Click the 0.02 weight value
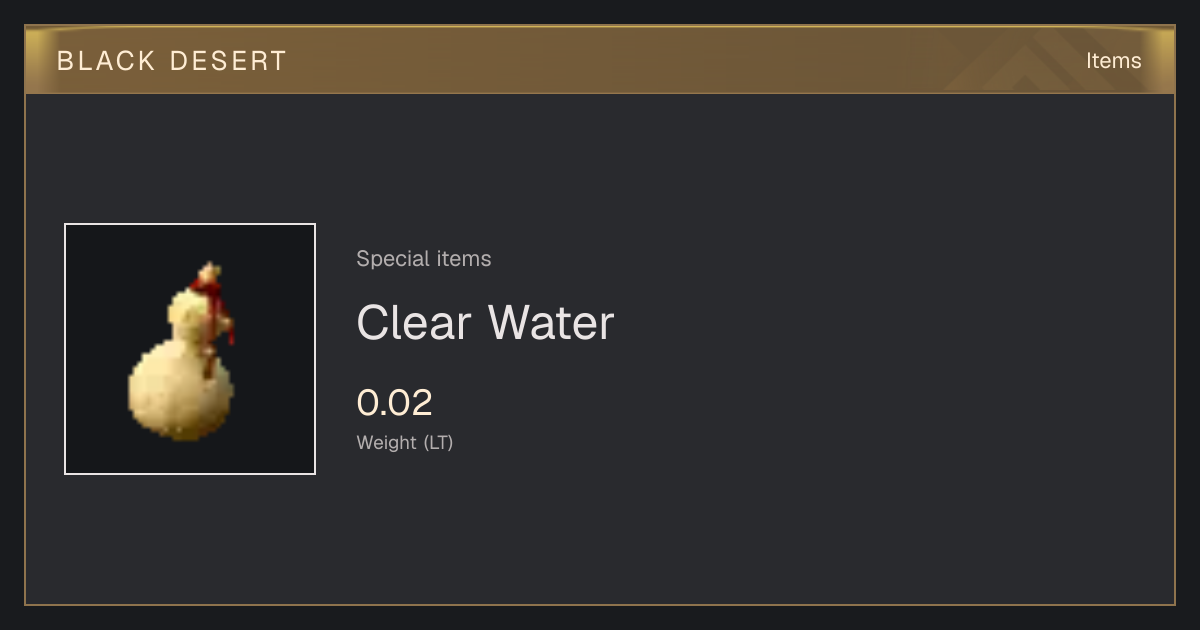This screenshot has height=630, width=1200. [395, 403]
